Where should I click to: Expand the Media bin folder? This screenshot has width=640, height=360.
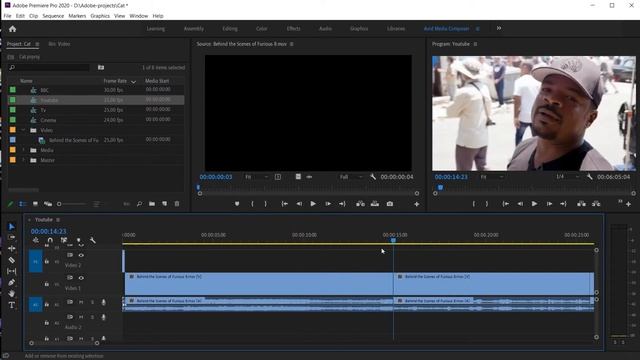[x=23, y=150]
